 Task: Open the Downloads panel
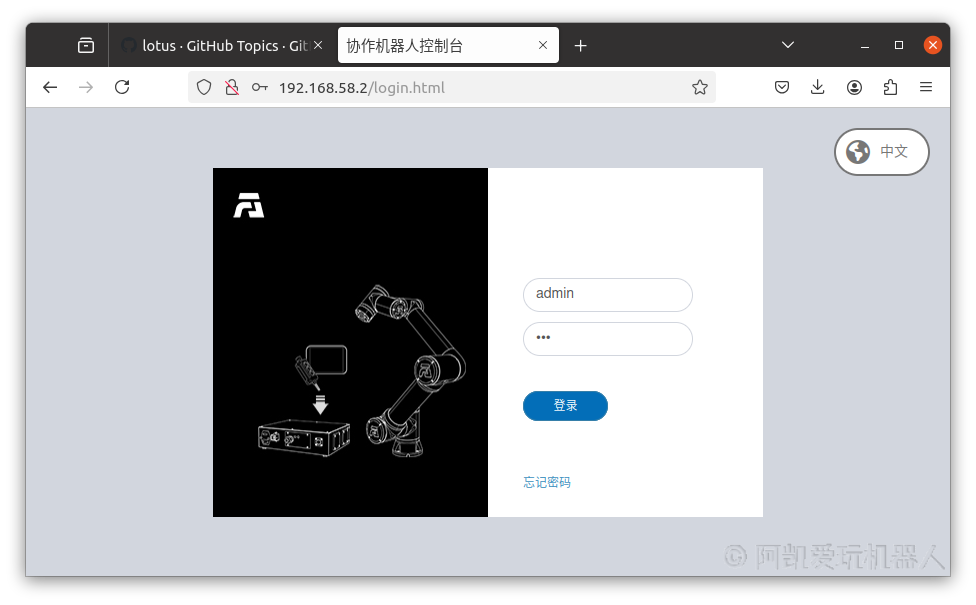click(x=817, y=87)
